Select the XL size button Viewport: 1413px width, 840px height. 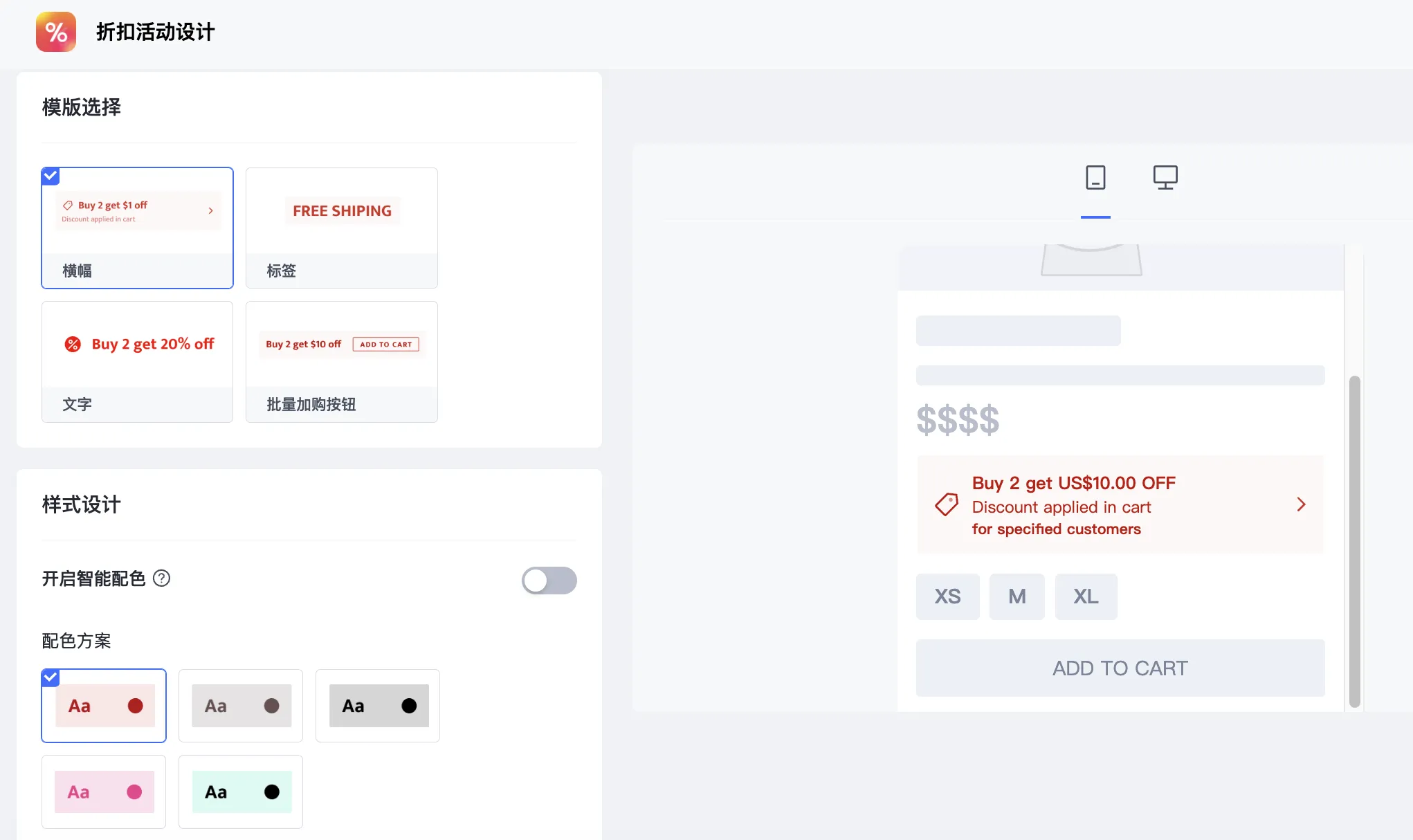[x=1085, y=596]
